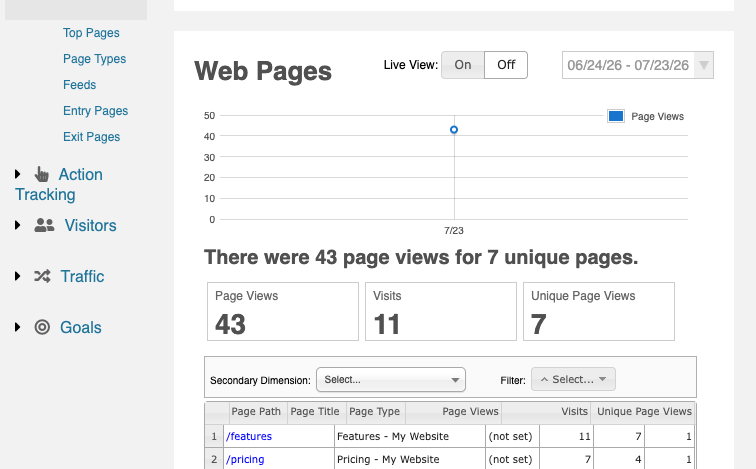Open the Action Tracking menu label
The height and width of the screenshot is (469, 756).
point(59,184)
